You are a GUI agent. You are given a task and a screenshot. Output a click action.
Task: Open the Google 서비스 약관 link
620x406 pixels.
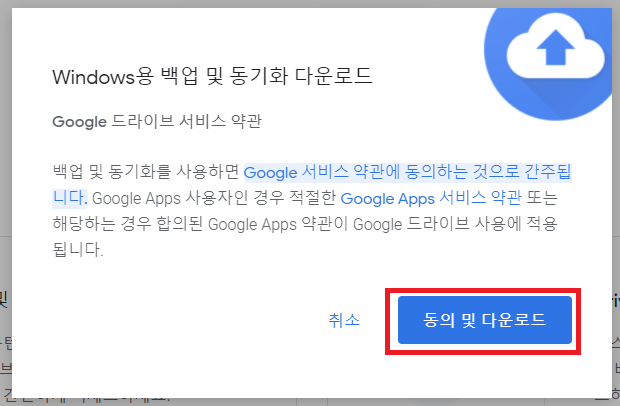[x=407, y=172]
